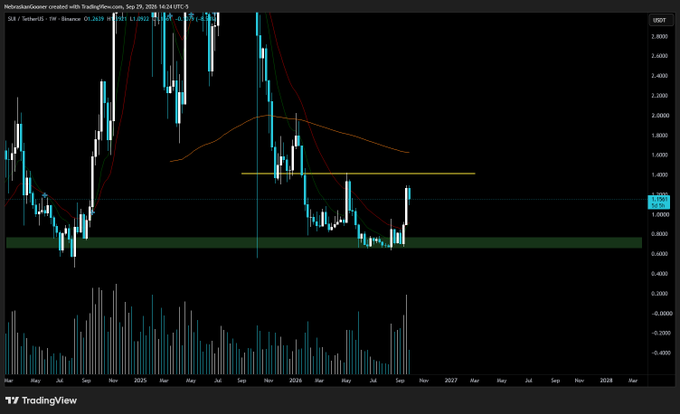
Task: Click the 1.4000 price axis label
Action: click(659, 175)
